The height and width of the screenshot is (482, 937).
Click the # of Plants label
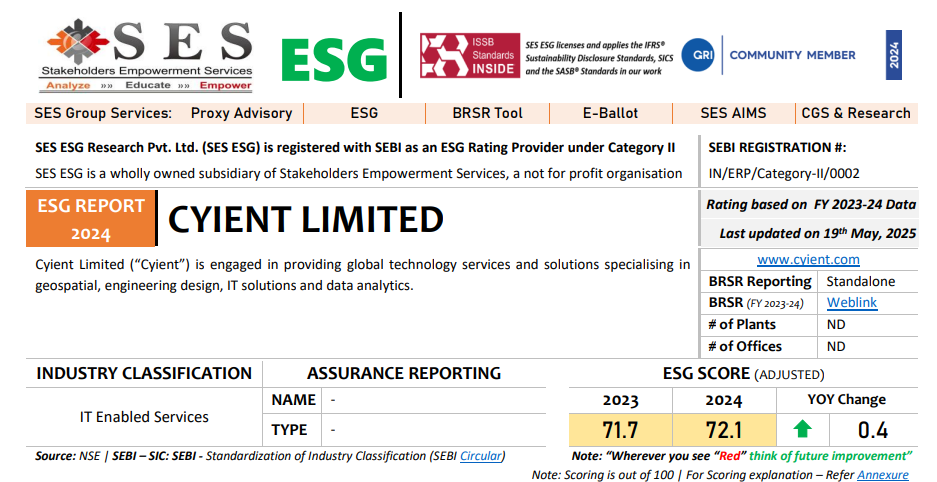click(x=742, y=324)
